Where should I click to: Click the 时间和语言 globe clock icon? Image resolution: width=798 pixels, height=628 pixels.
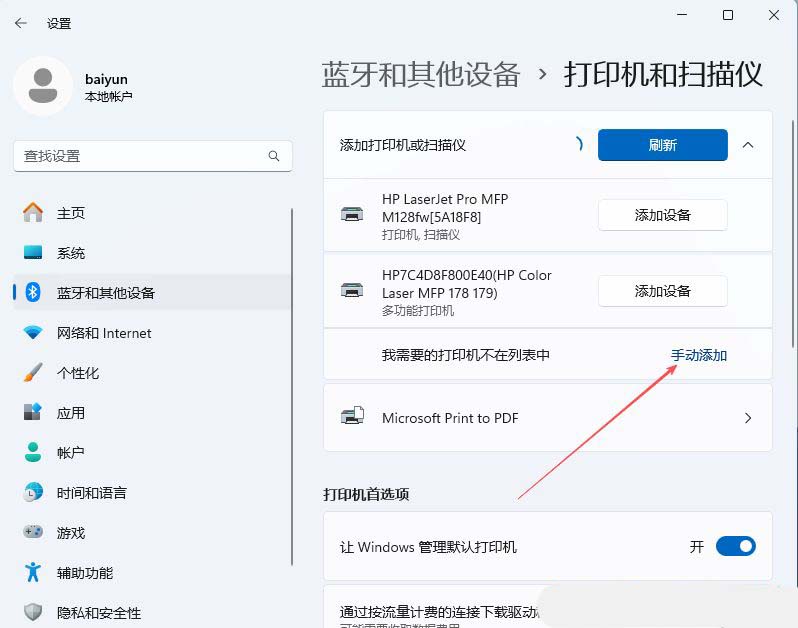point(33,493)
